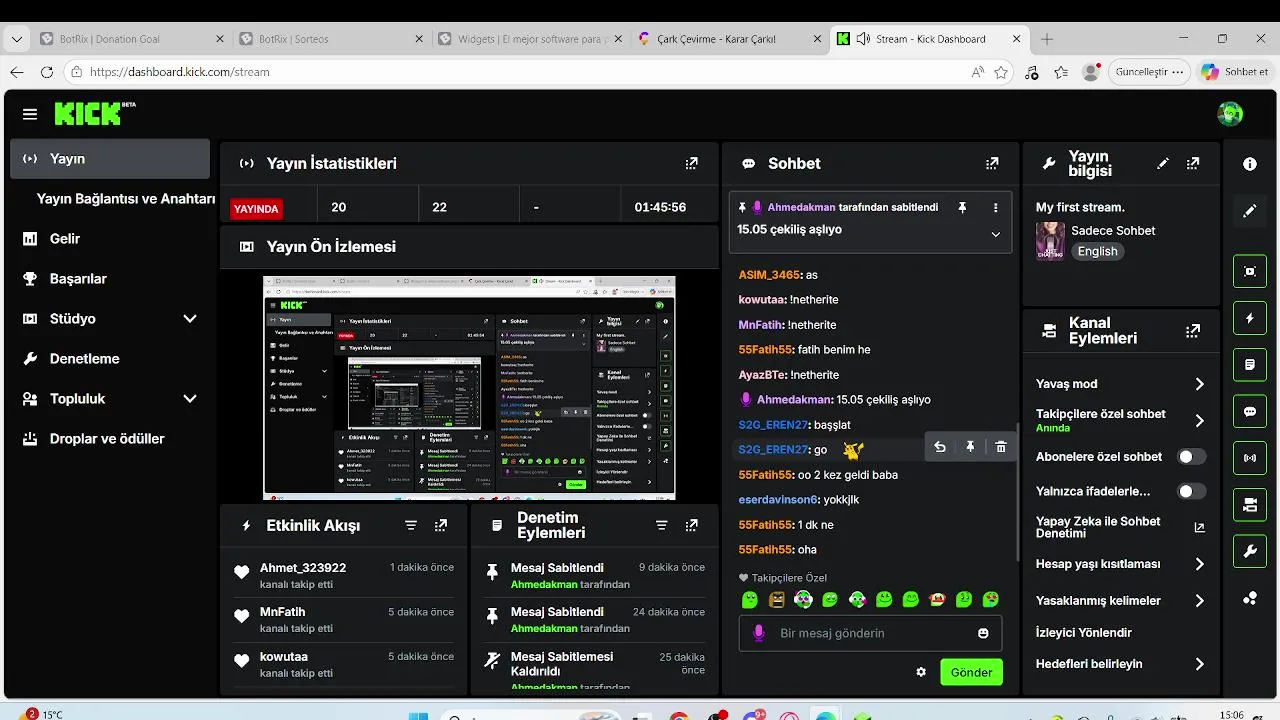Open emoji picker in message box
1280x720 pixels.
(x=983, y=633)
